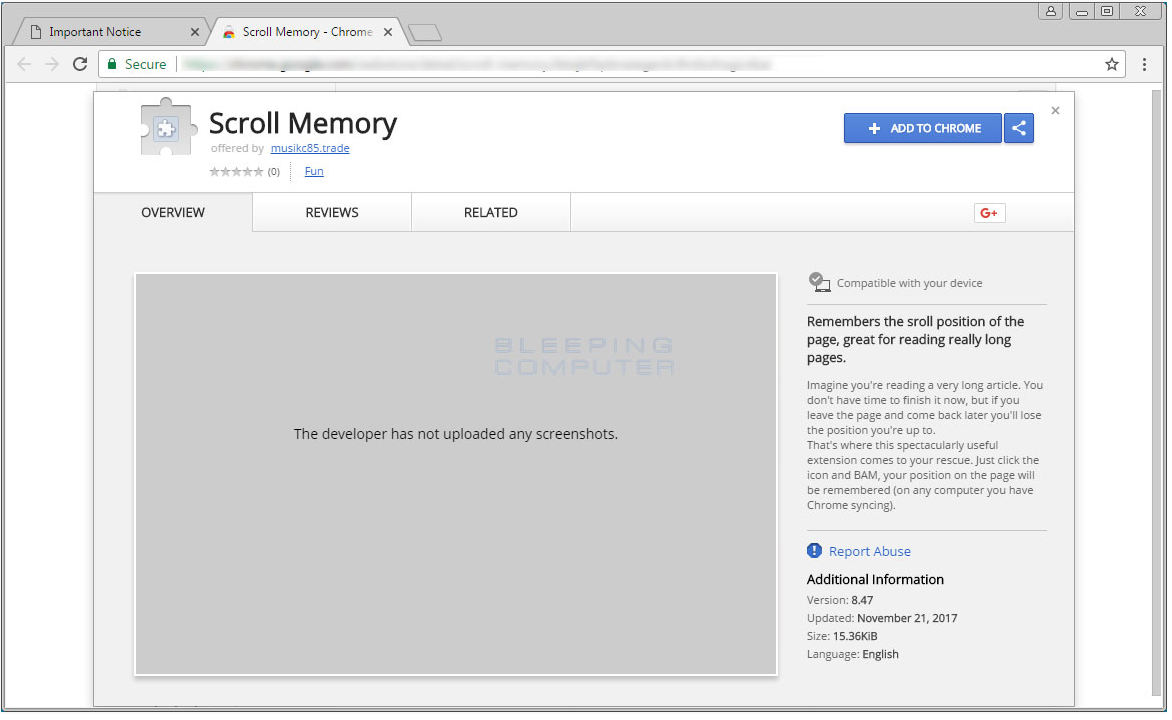Click the screenshot placeholder area
This screenshot has height=720, width=1172.
[x=456, y=474]
